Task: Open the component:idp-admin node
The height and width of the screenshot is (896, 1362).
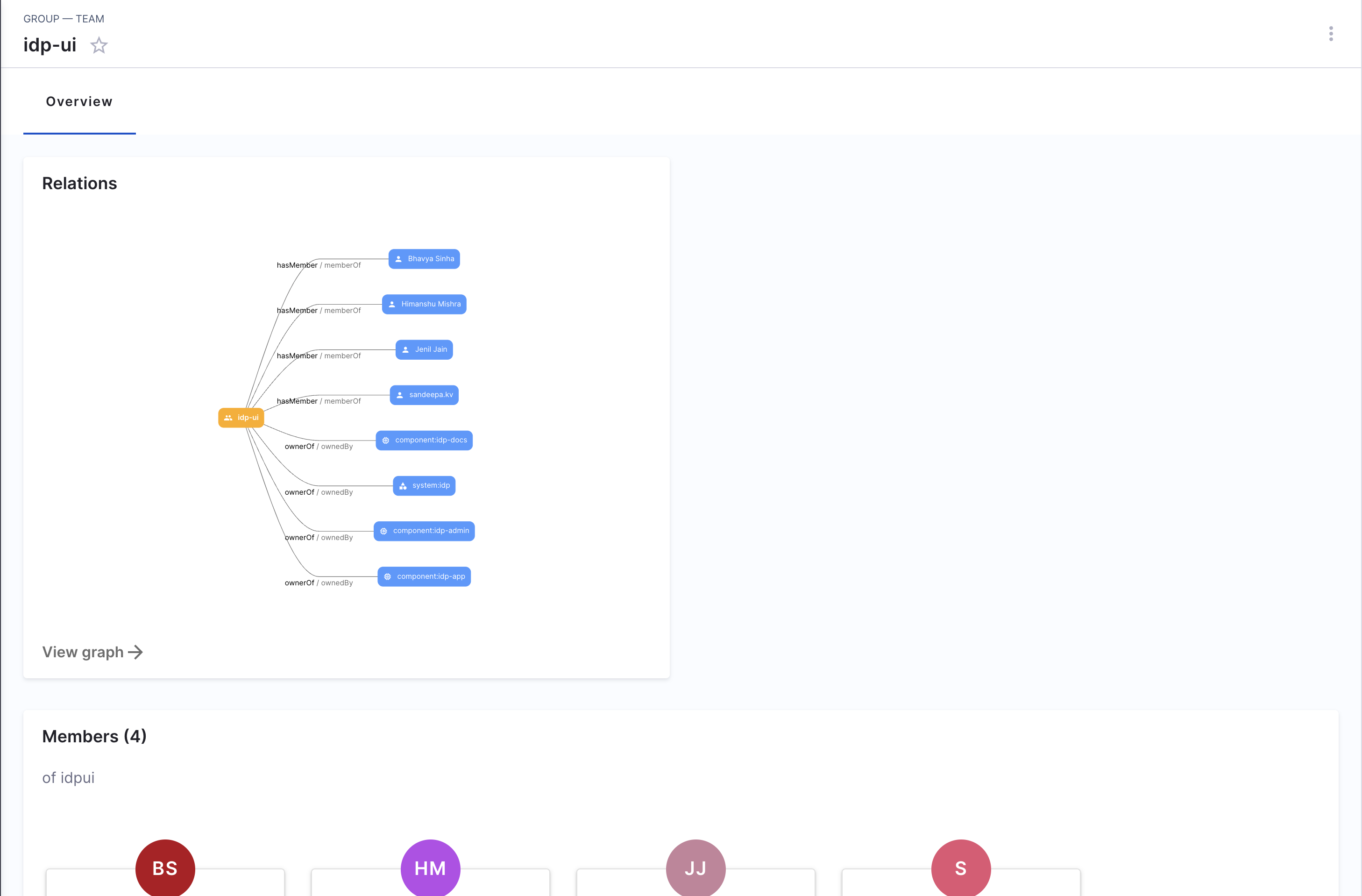Action: click(x=424, y=531)
